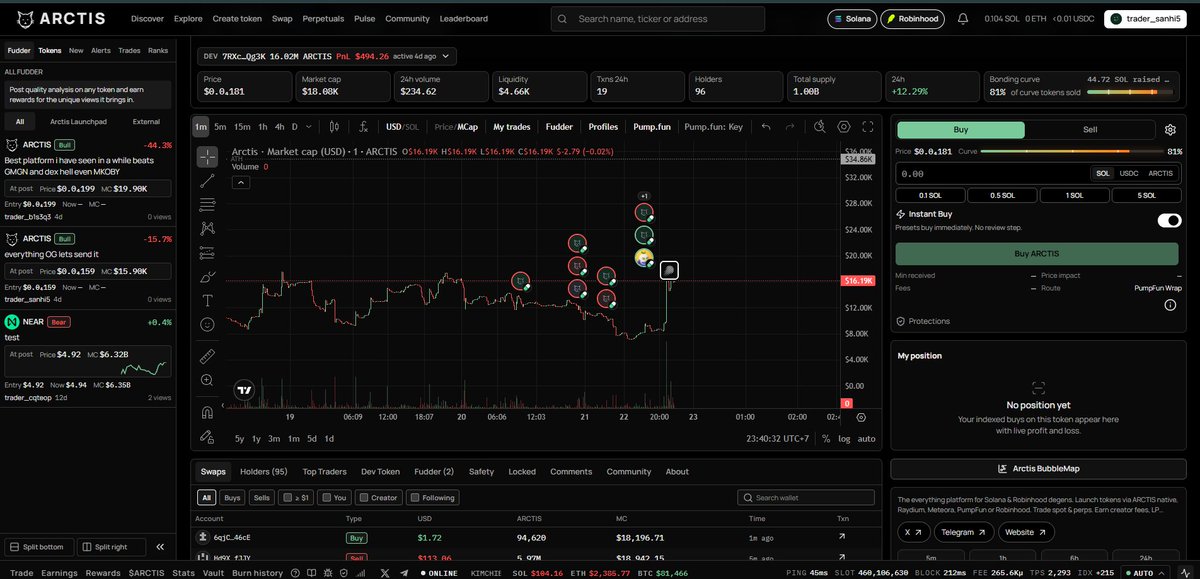The height and width of the screenshot is (579, 1200).
Task: Click the TradingView logo on chart
Action: pyautogui.click(x=243, y=390)
